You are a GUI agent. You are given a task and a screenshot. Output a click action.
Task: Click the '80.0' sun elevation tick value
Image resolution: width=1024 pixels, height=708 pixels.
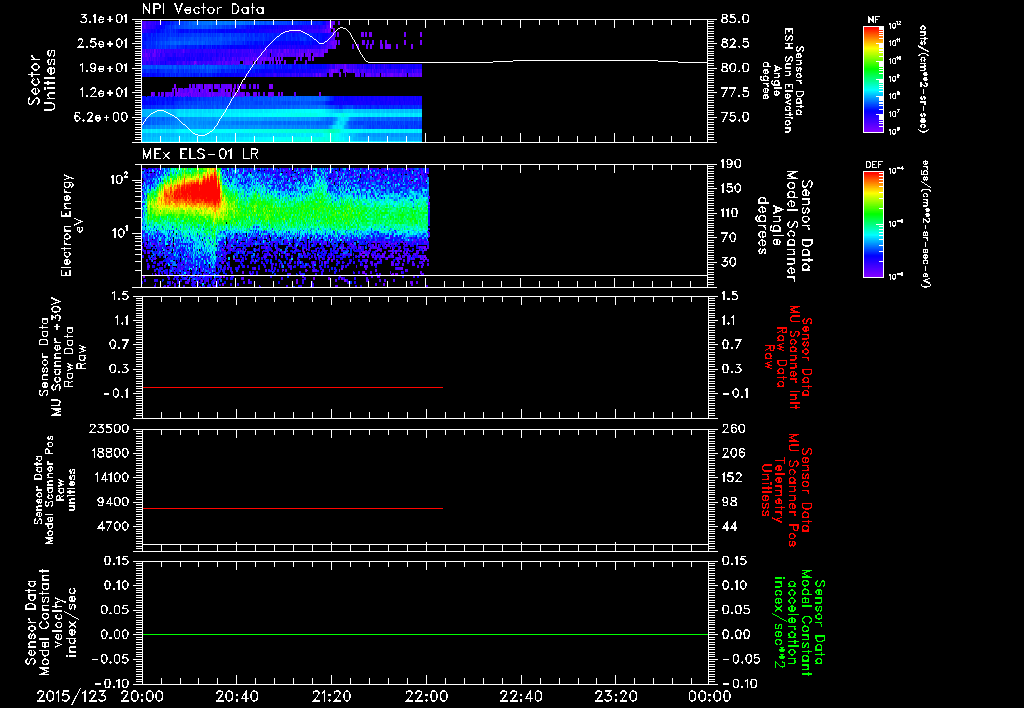735,68
